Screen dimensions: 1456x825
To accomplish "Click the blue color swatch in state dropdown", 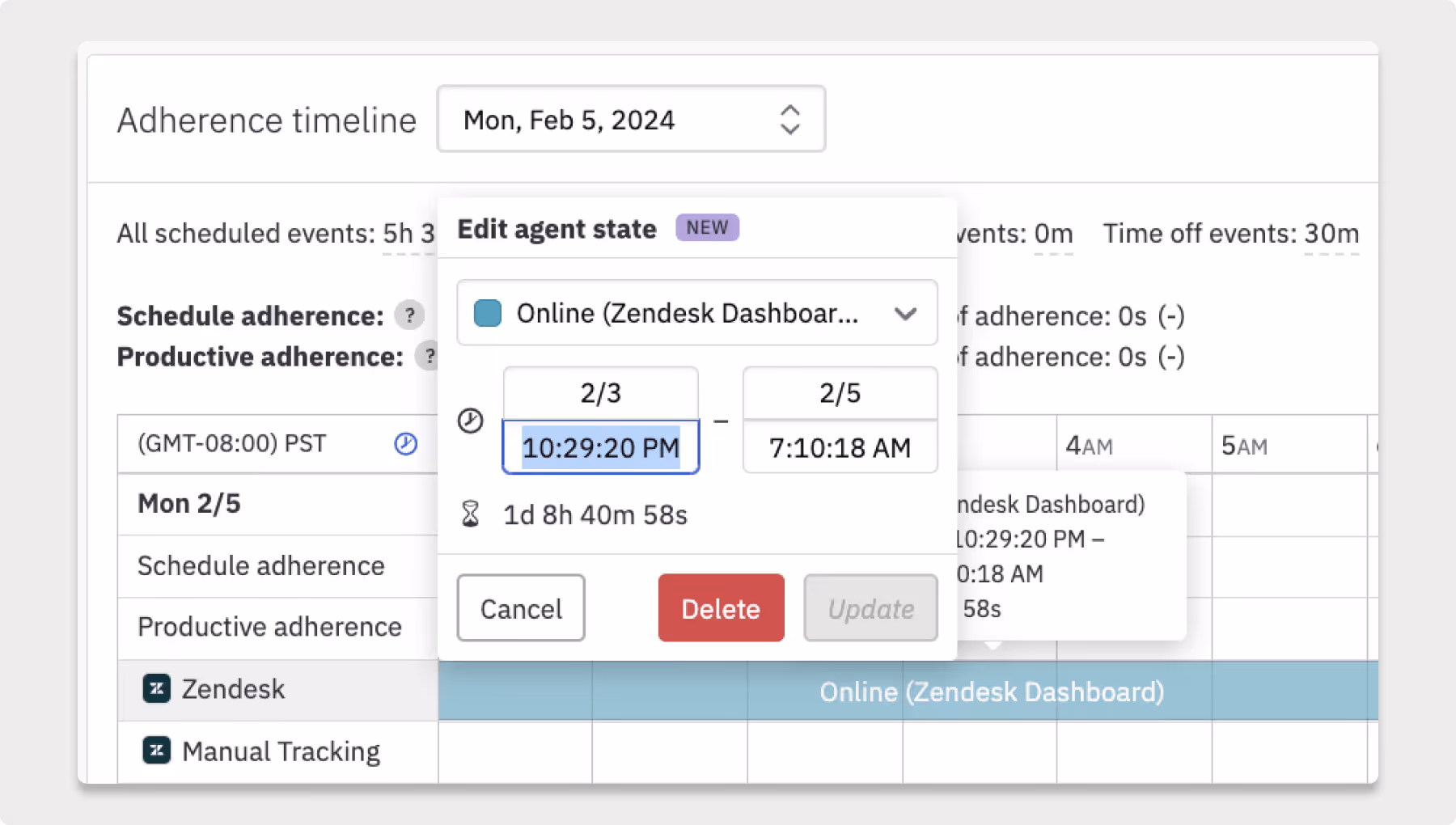I will [x=488, y=313].
